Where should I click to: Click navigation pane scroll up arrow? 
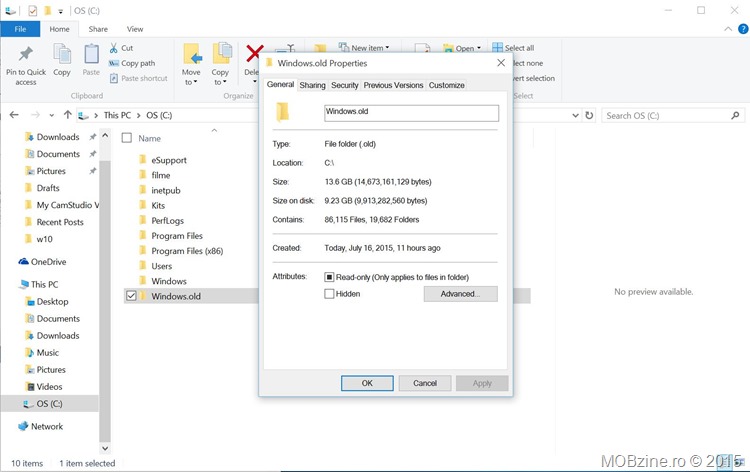[105, 136]
